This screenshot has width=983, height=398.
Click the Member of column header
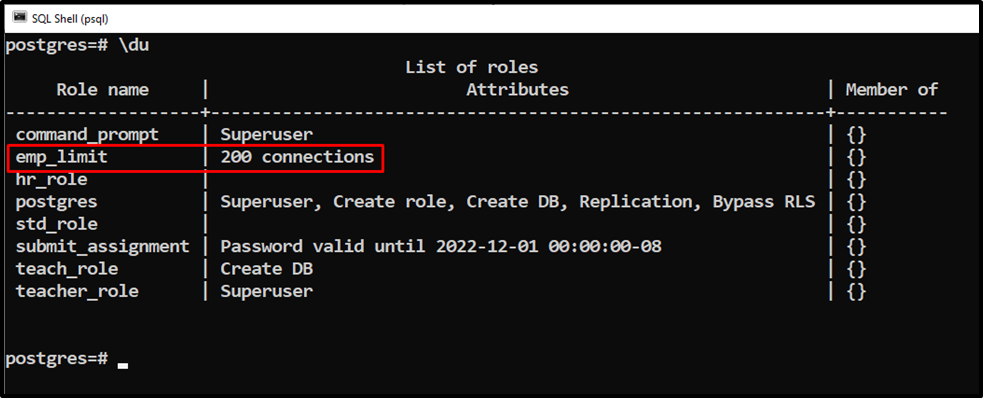click(891, 90)
